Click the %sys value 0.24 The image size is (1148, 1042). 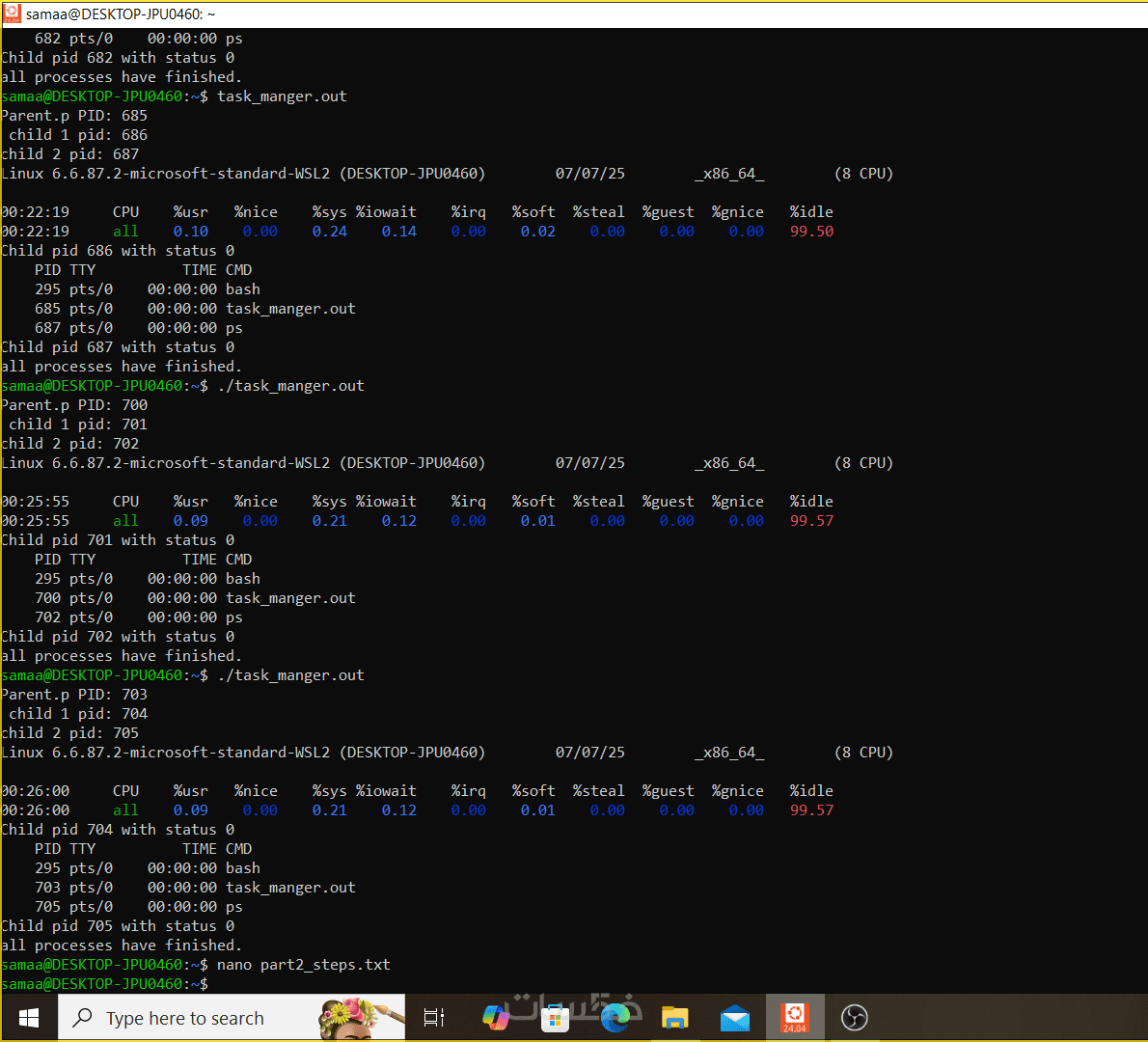pos(330,232)
